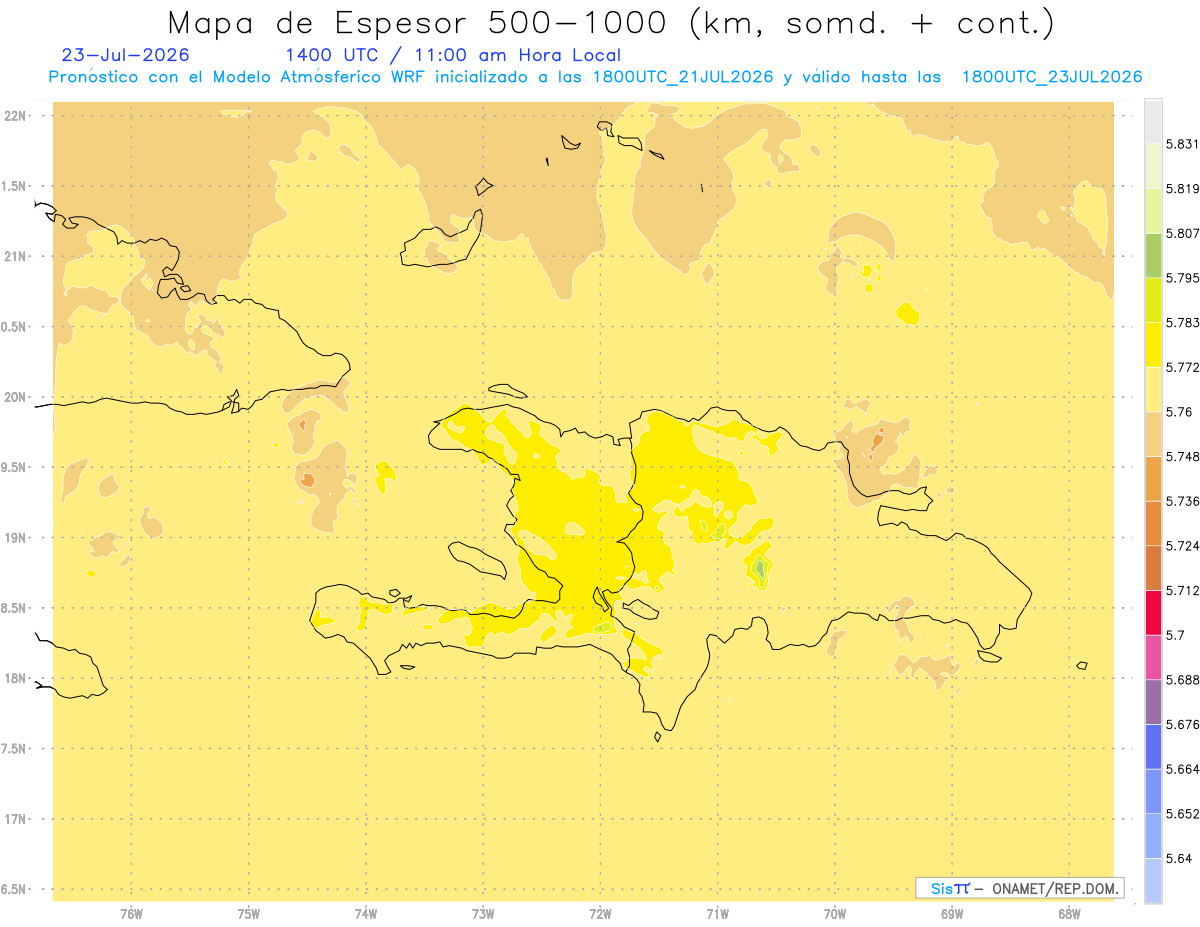1200x927 pixels.
Task: Select the red swatch between 5.7 and 5.712
Action: point(1153,612)
